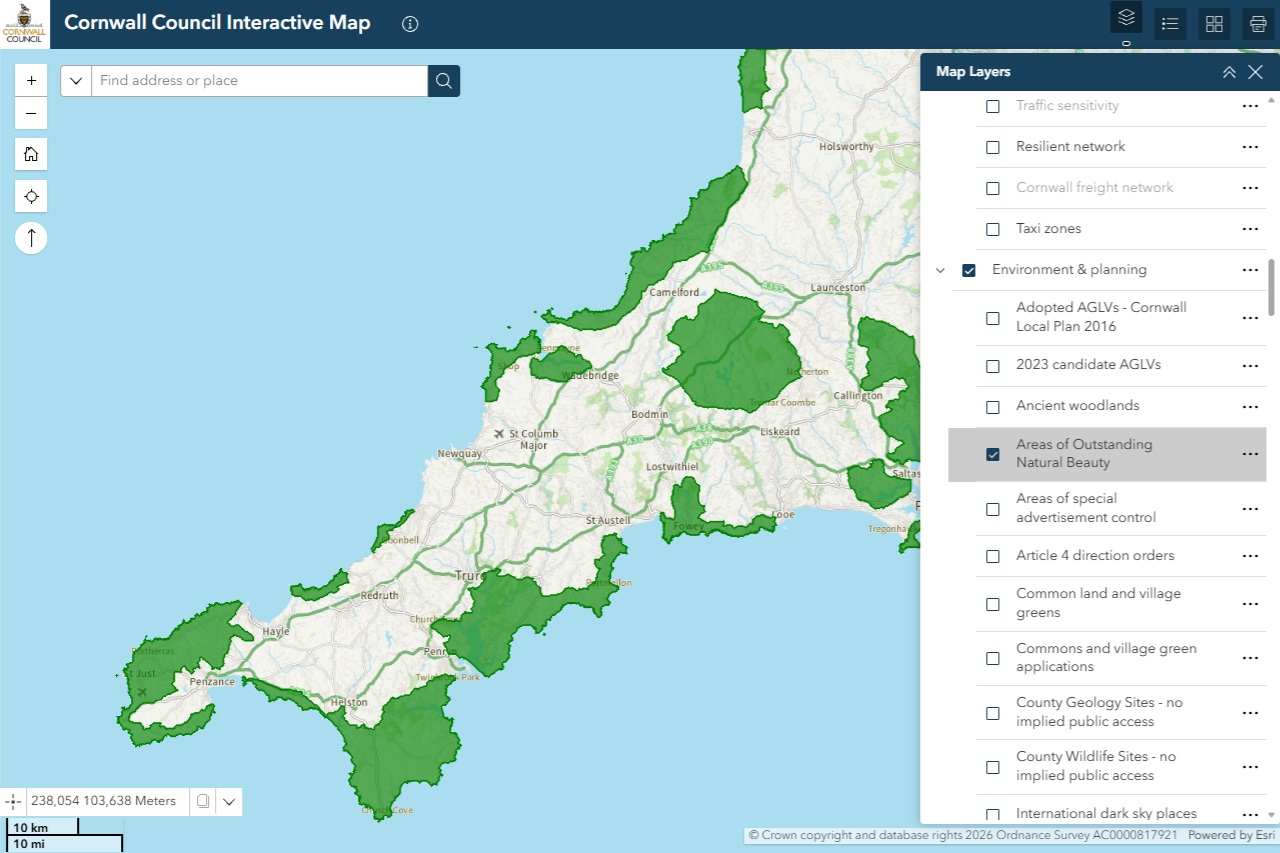
Task: Open the Print tool in header
Action: [x=1258, y=24]
